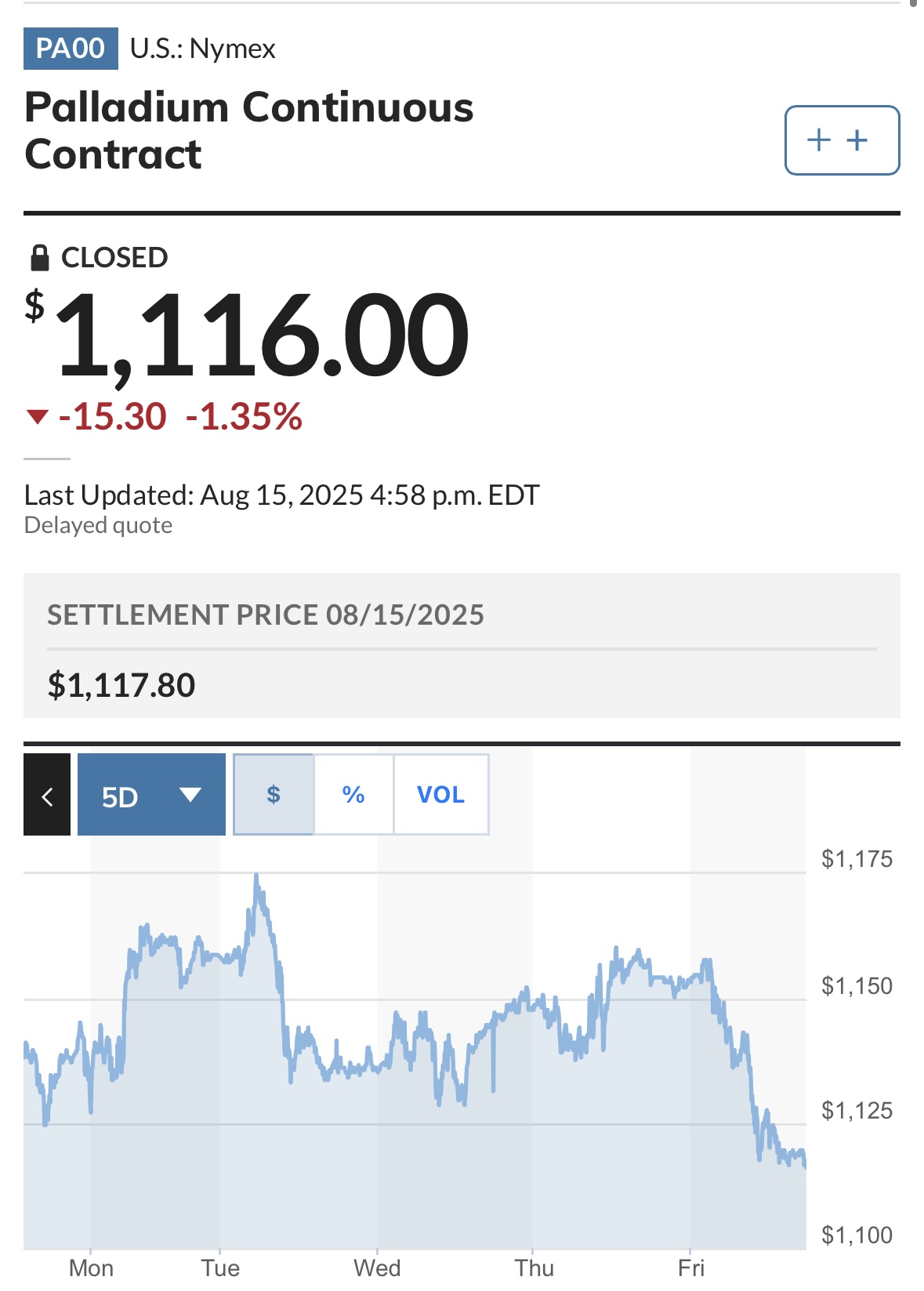Click the Tuesday peak on price chart

click(256, 876)
